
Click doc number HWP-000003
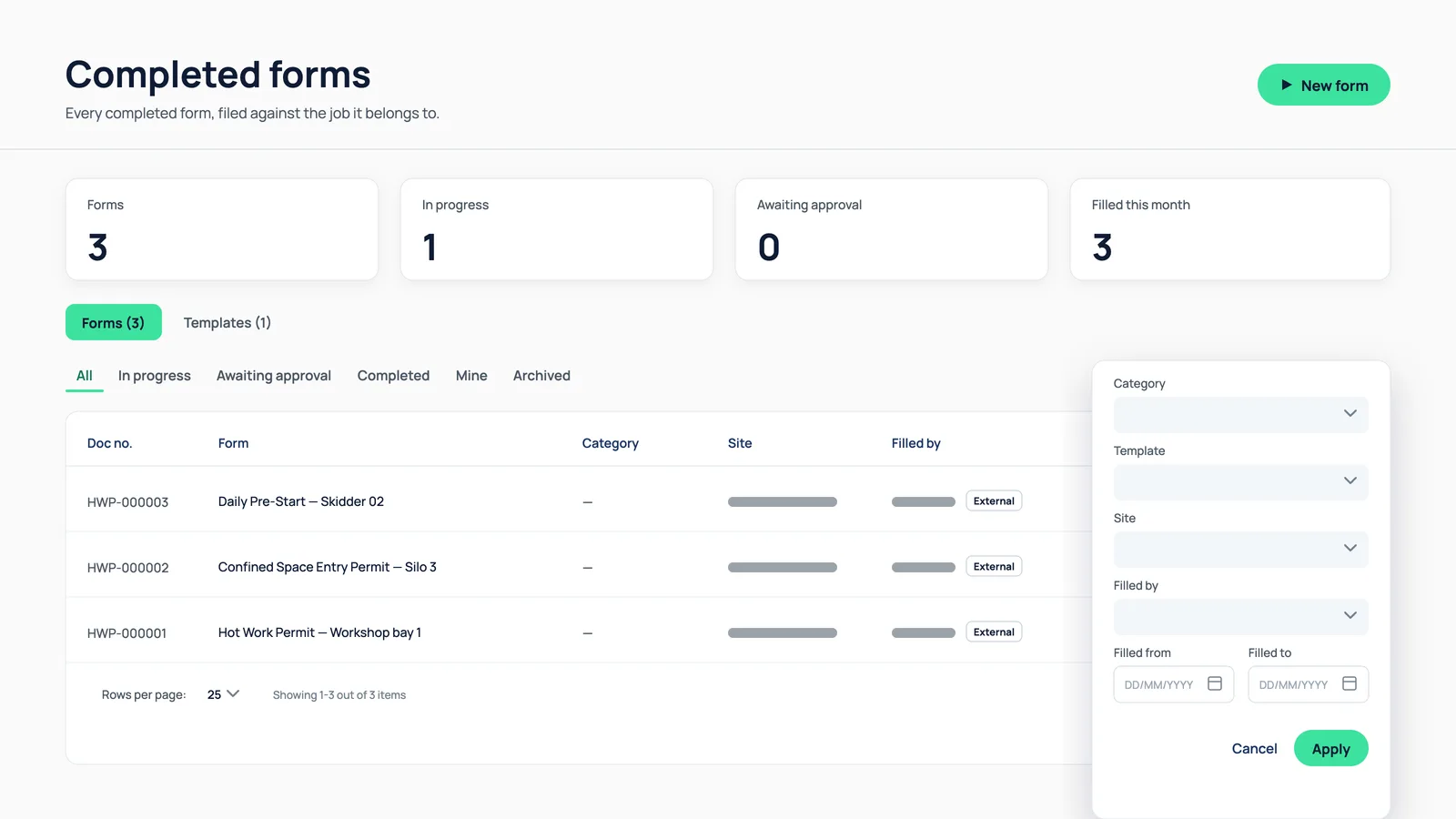click(128, 502)
